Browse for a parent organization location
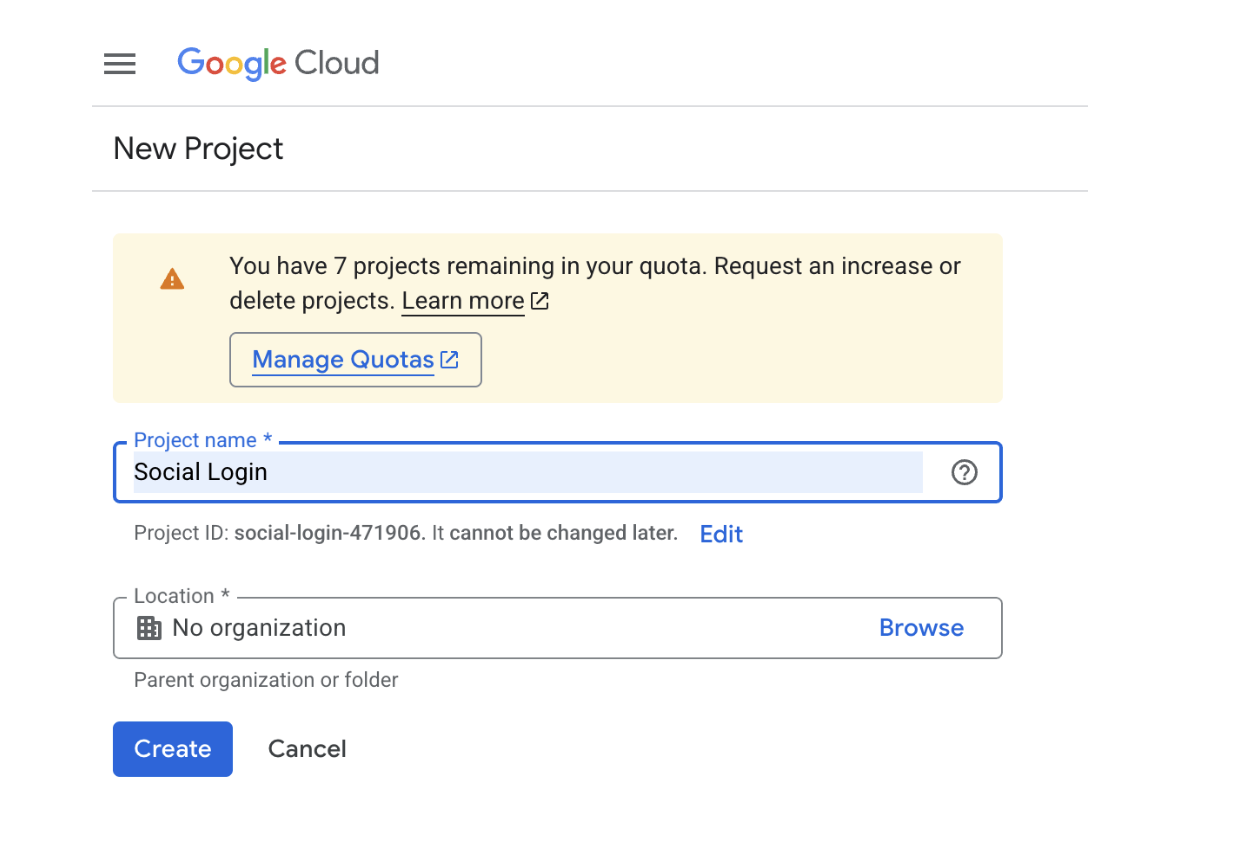Screen dimensions: 1240x842 coord(921,628)
